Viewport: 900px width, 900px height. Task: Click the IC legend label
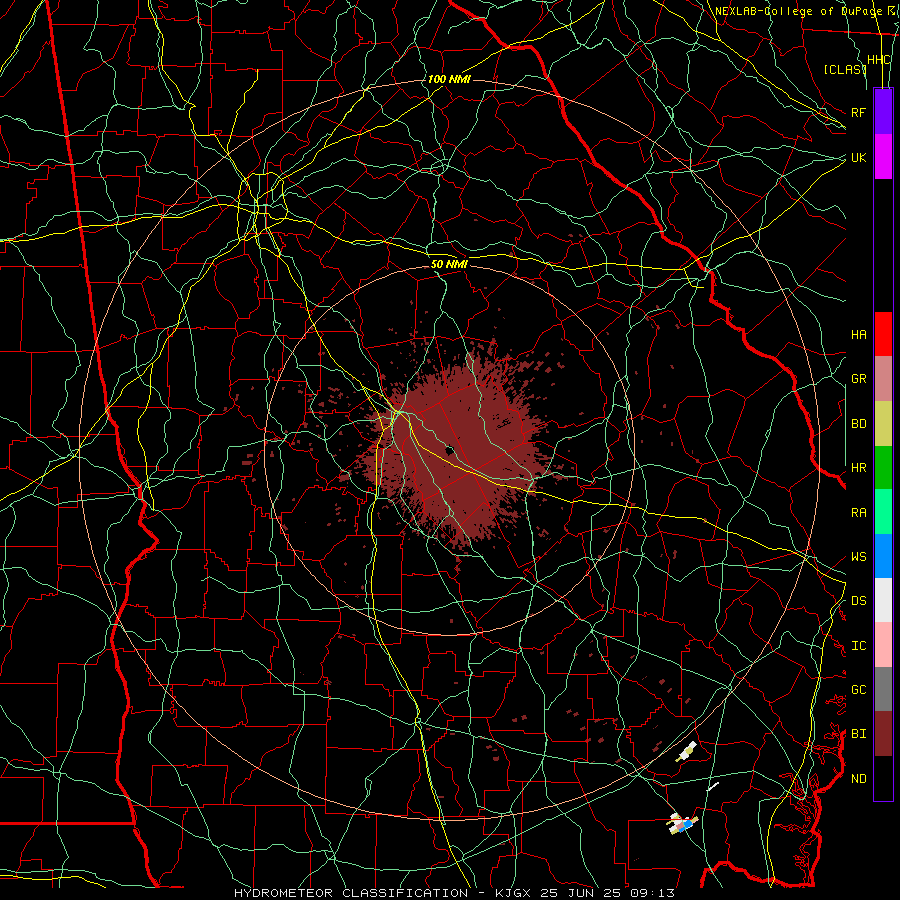(x=858, y=646)
